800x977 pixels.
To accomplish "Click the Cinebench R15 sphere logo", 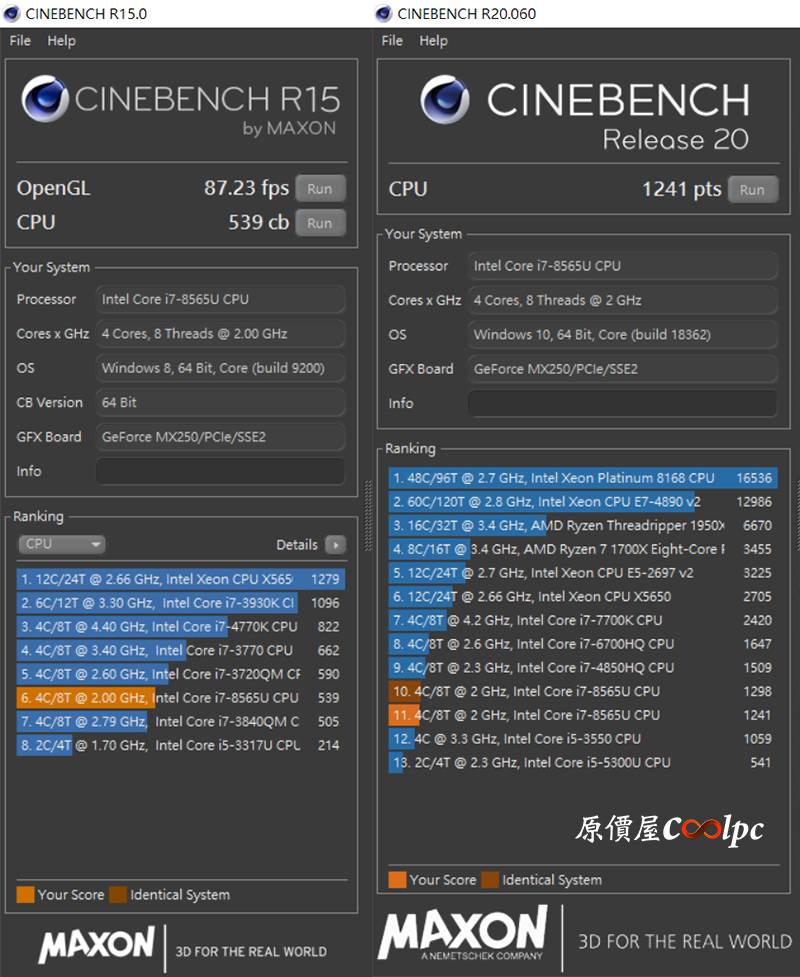I will pos(45,98).
